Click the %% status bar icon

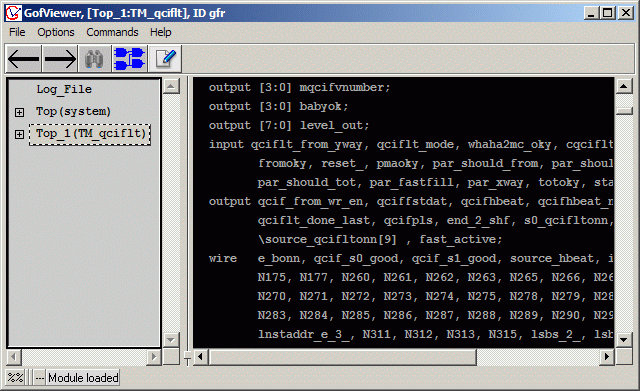[x=16, y=378]
